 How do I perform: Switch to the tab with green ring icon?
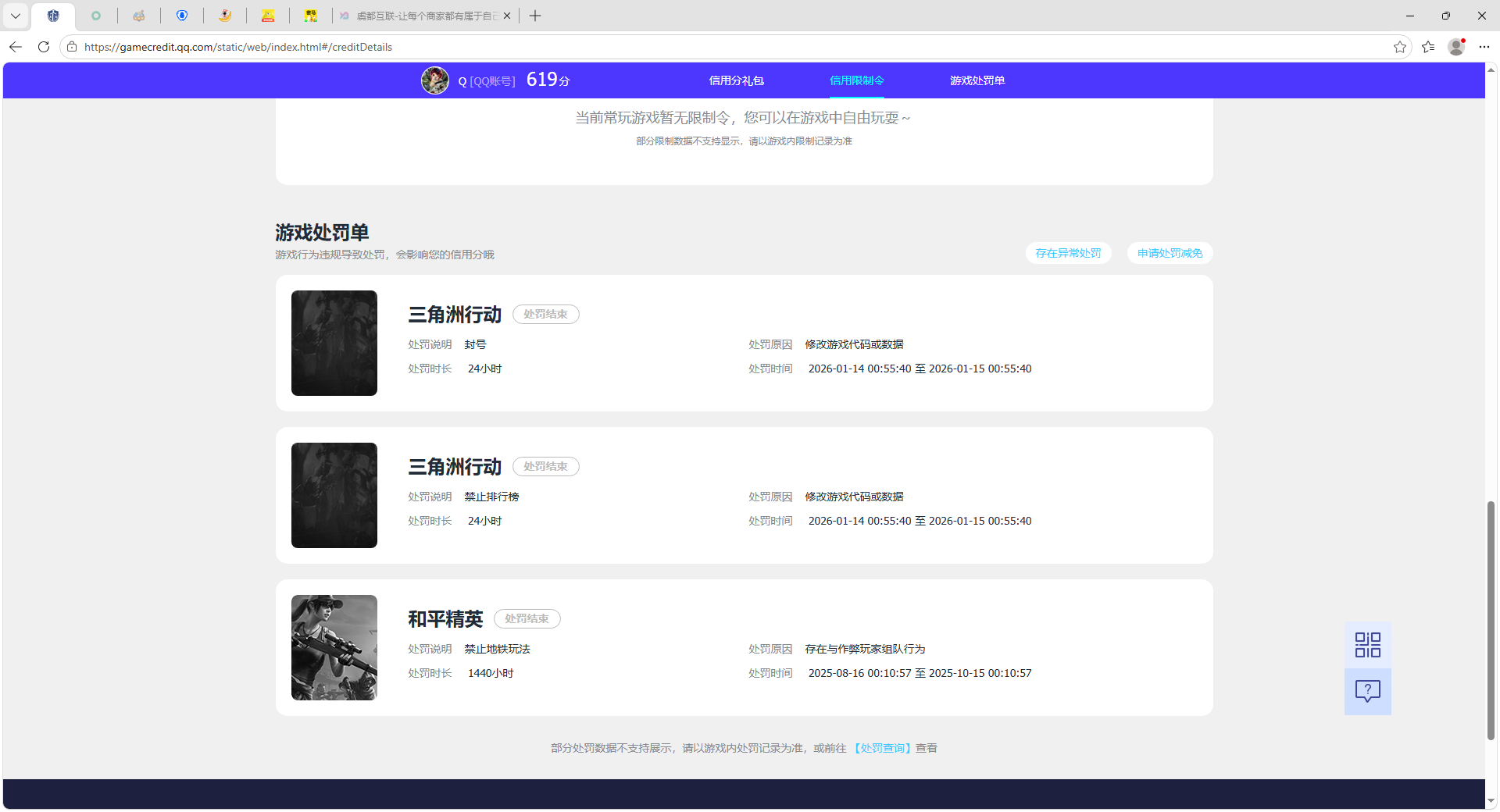96,16
